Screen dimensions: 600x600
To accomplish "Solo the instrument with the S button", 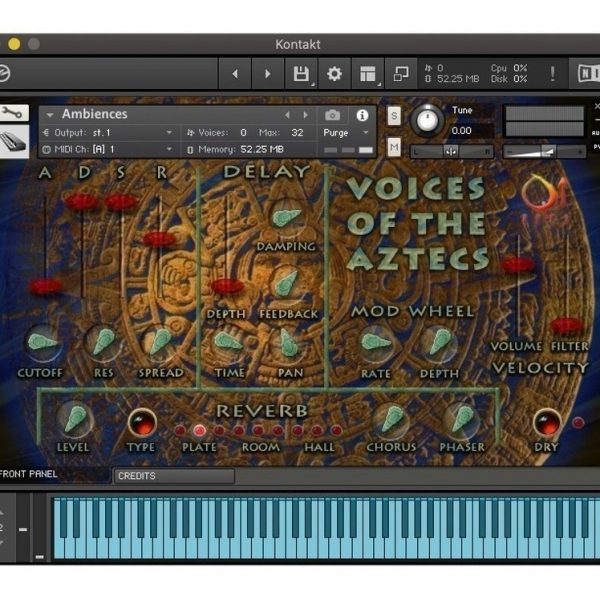I will (x=394, y=116).
